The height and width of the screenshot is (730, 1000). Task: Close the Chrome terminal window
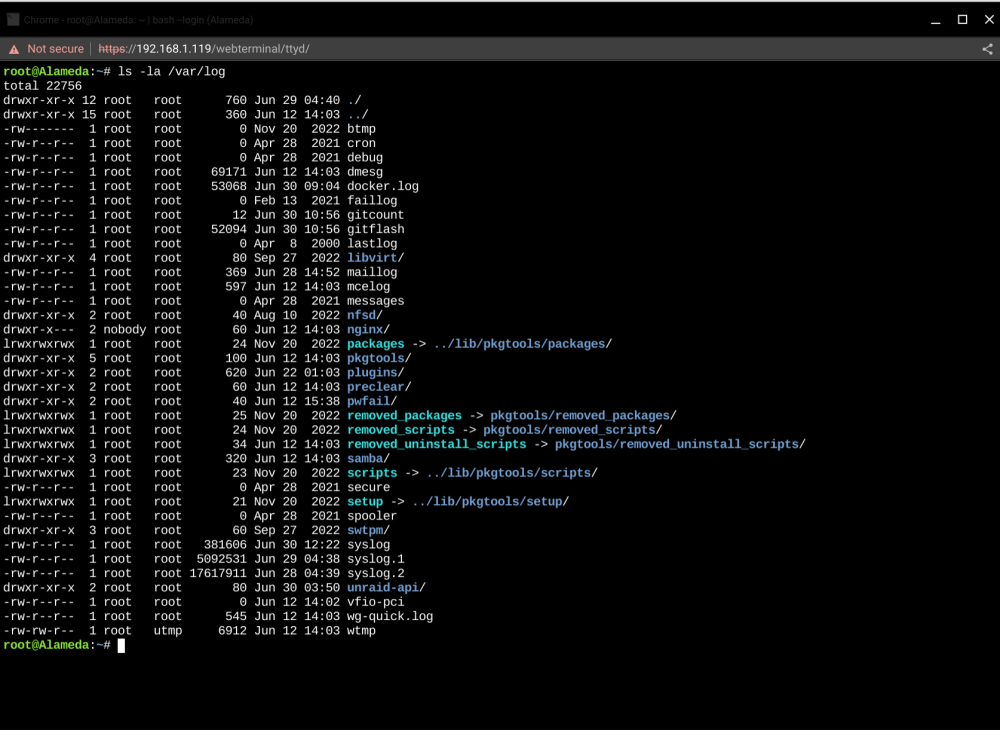pos(989,20)
